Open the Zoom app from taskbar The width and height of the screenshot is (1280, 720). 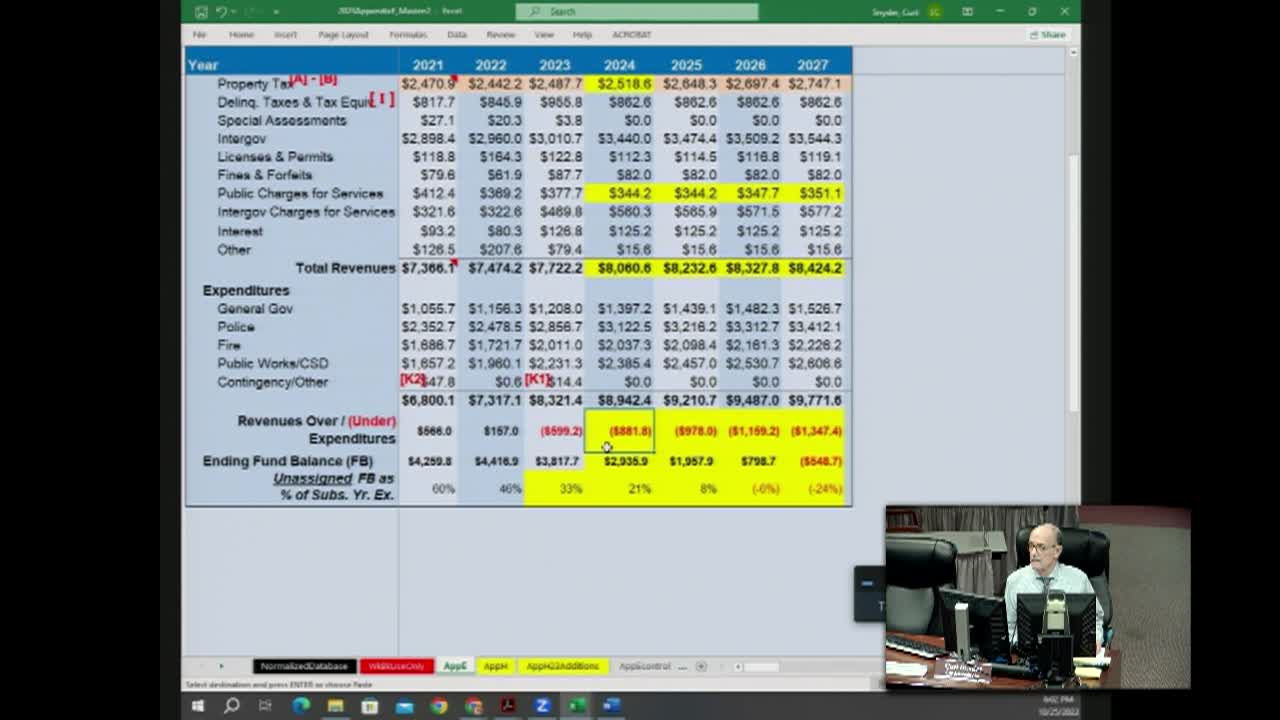click(542, 706)
